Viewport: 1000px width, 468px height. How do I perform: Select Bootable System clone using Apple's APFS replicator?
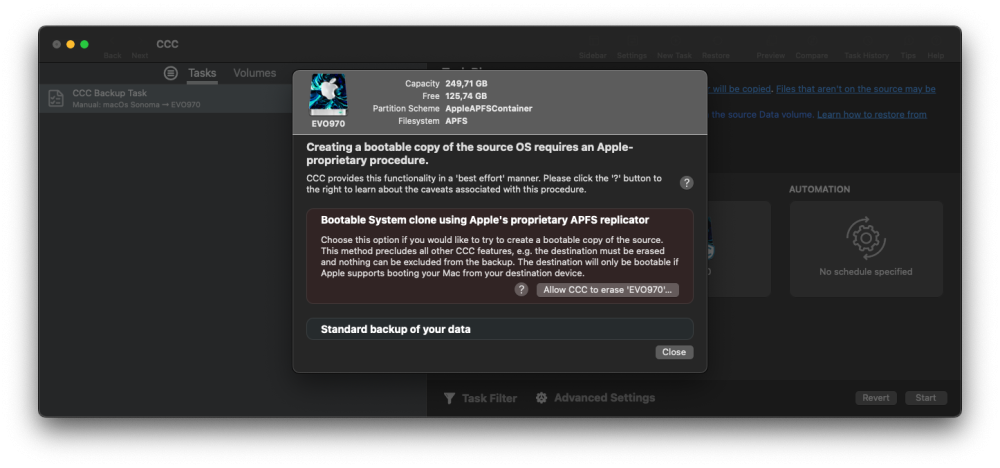click(499, 256)
